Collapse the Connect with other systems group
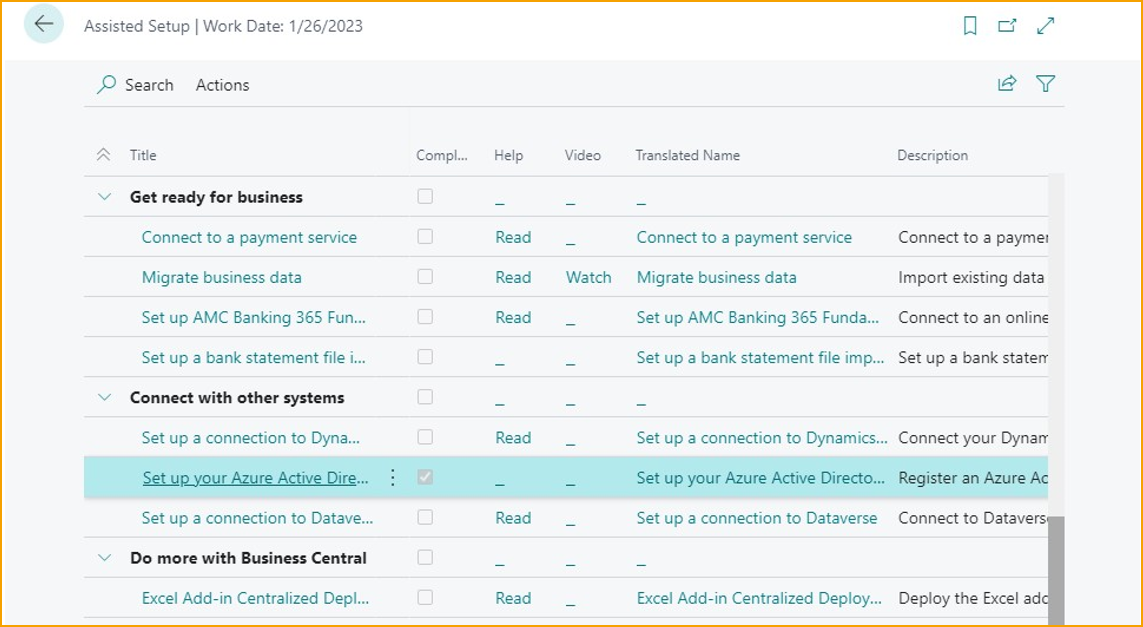The image size is (1143, 627). click(105, 398)
